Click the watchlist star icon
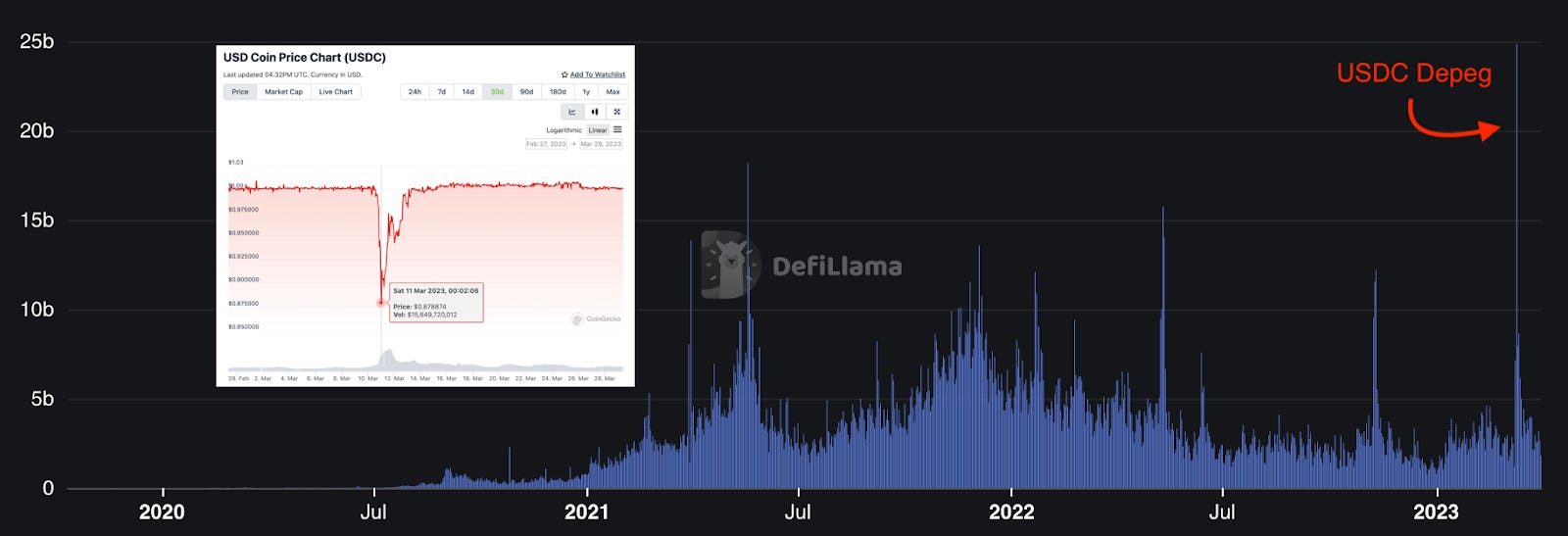Image resolution: width=1568 pixels, height=536 pixels. [x=564, y=74]
